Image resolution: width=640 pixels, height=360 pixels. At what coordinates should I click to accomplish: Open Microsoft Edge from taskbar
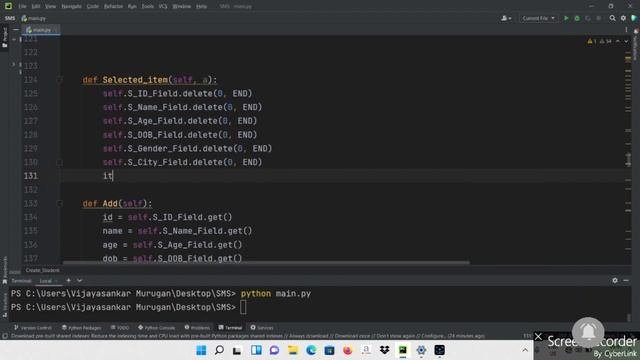tap(311, 350)
